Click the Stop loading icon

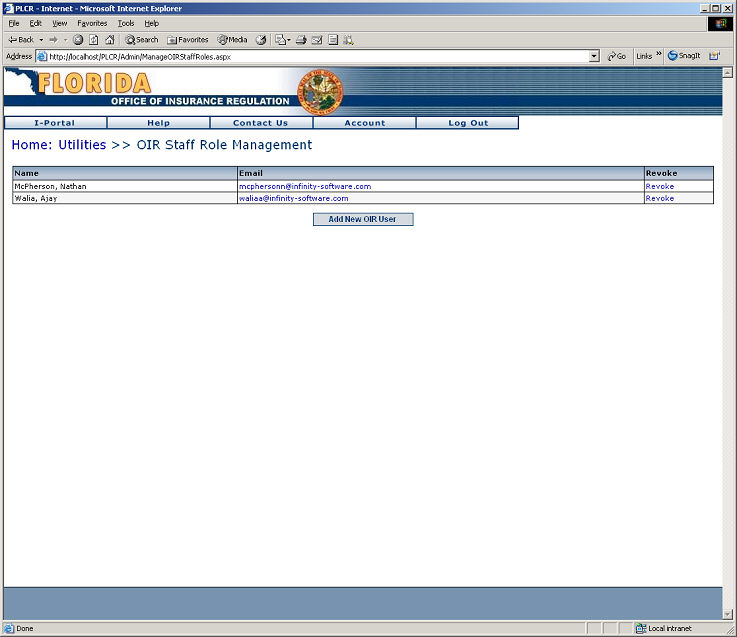point(78,40)
